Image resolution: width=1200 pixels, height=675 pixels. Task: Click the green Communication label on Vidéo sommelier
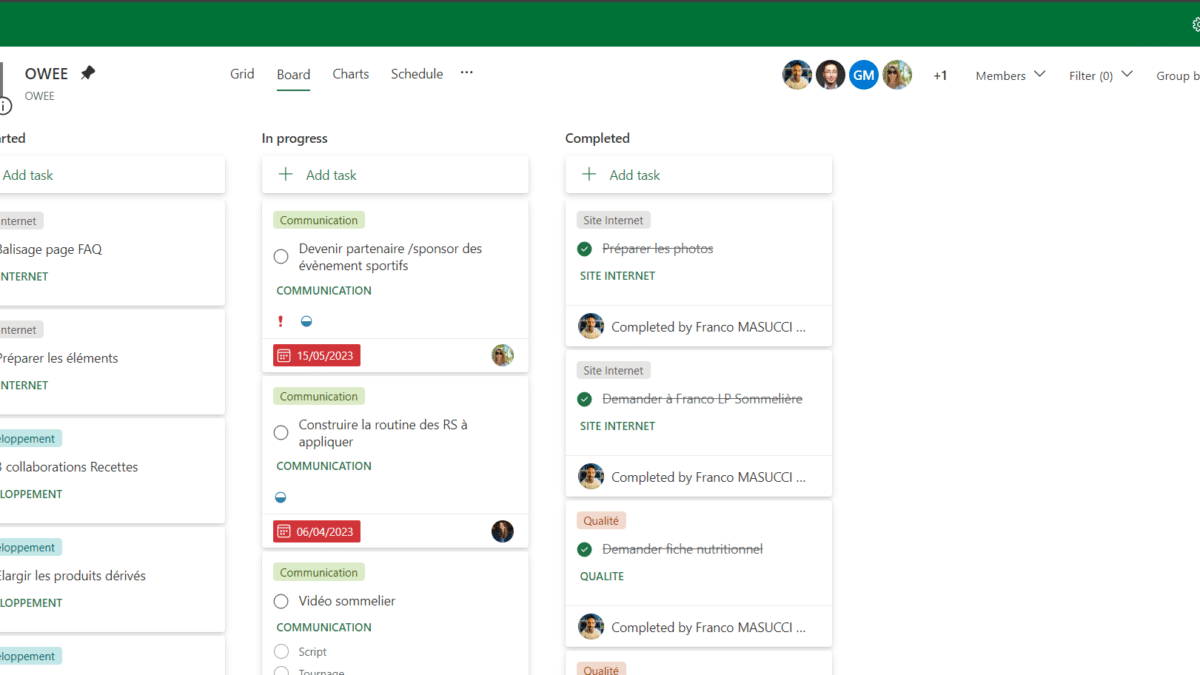(x=318, y=573)
